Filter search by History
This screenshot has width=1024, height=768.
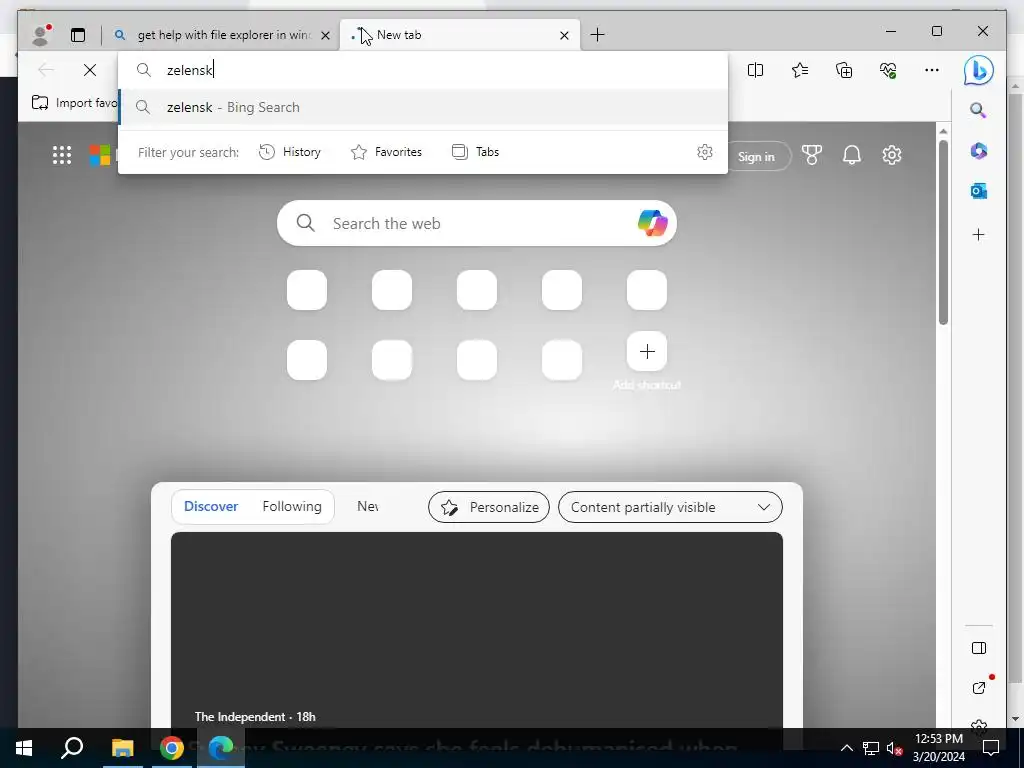[290, 152]
